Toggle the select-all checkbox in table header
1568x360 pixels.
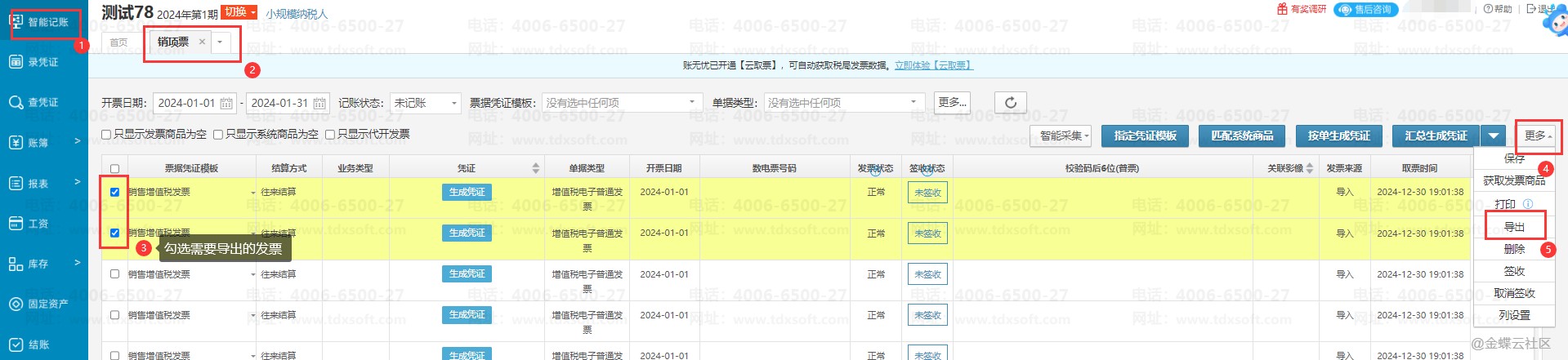click(x=114, y=169)
